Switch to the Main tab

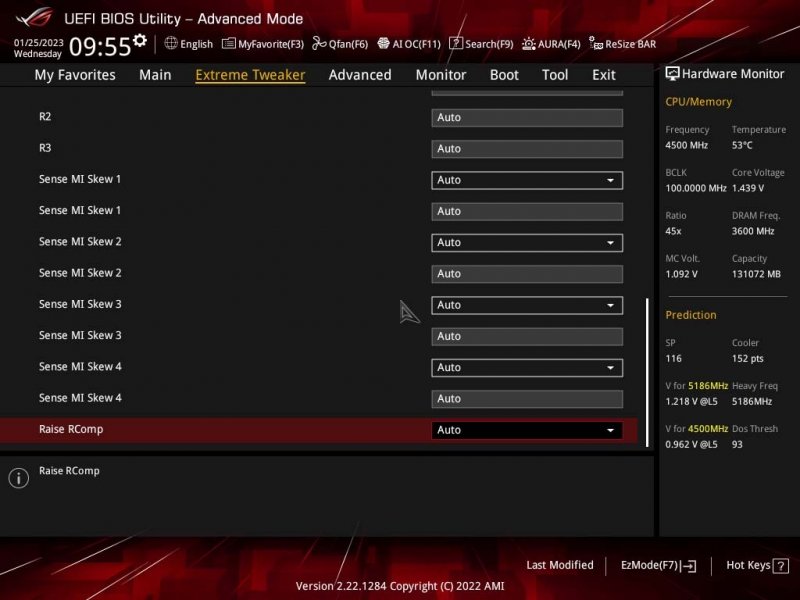click(x=155, y=75)
